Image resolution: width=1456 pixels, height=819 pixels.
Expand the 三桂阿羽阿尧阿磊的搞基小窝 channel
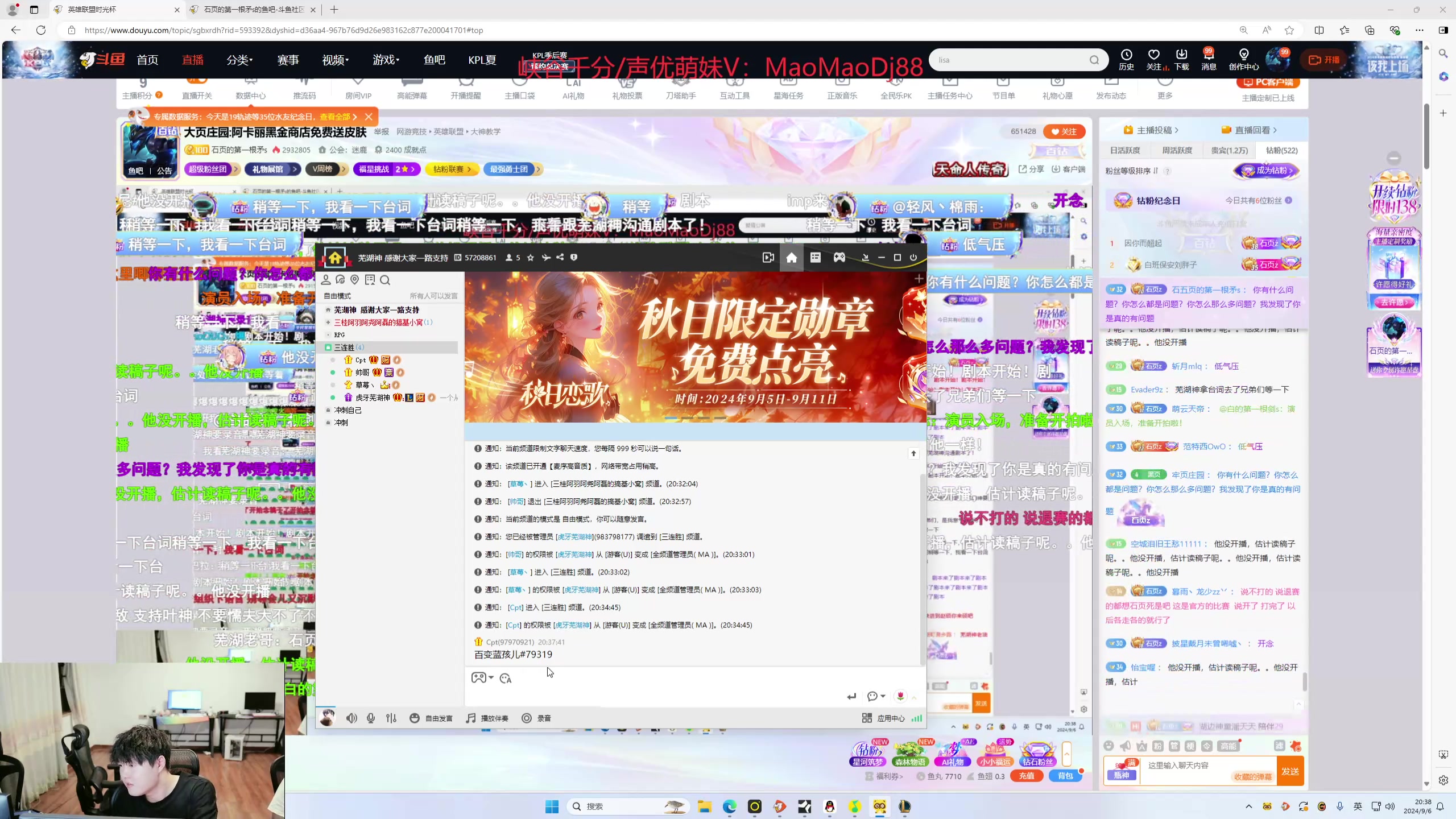(328, 322)
